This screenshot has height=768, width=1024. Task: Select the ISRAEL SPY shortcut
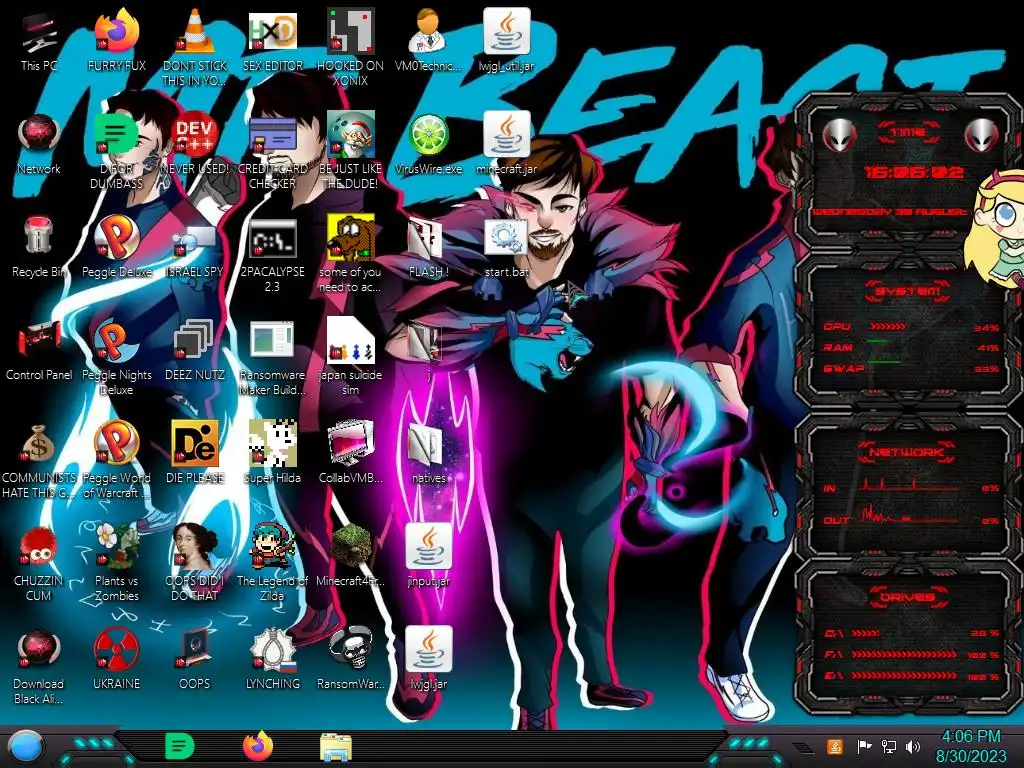(195, 248)
